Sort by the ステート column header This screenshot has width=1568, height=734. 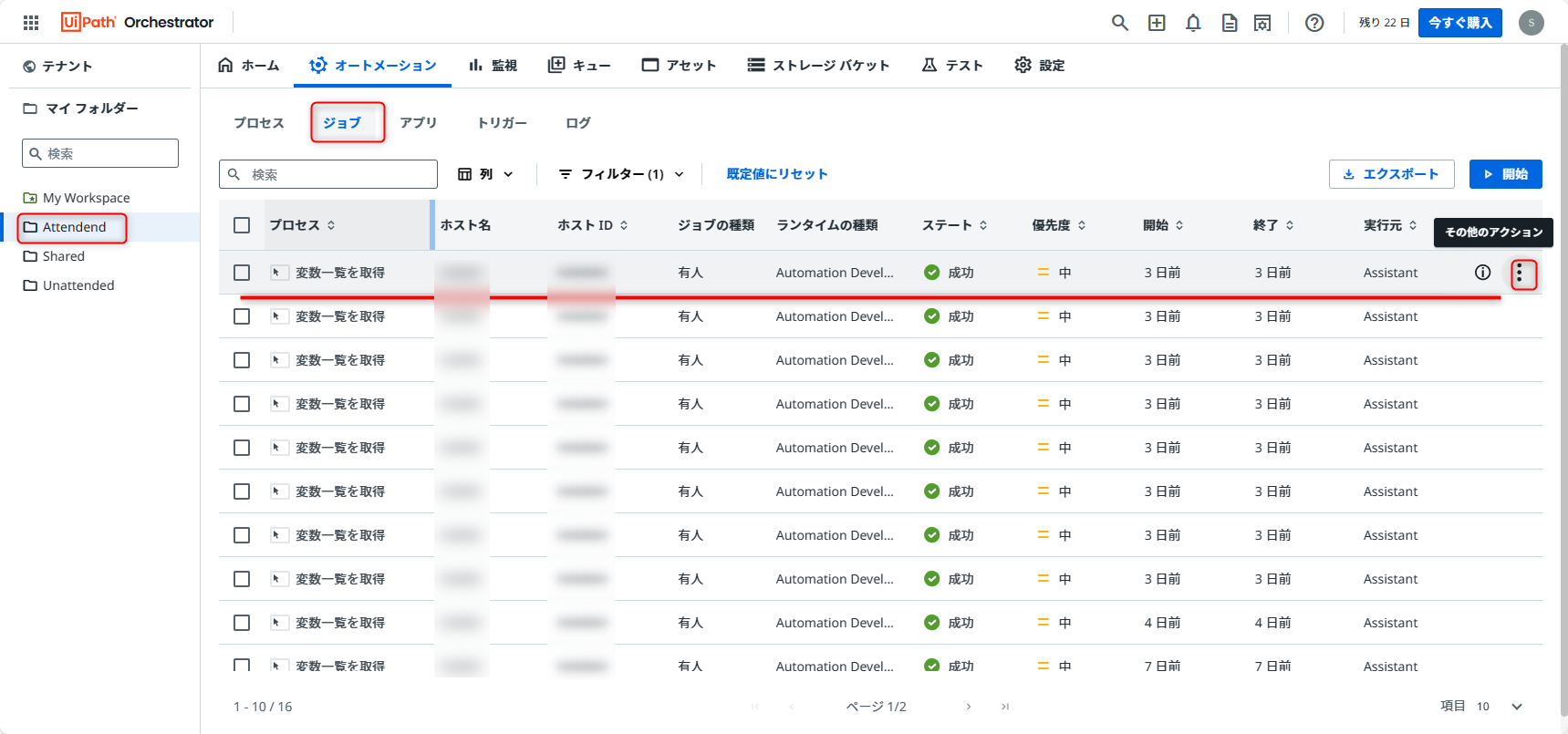click(x=954, y=225)
